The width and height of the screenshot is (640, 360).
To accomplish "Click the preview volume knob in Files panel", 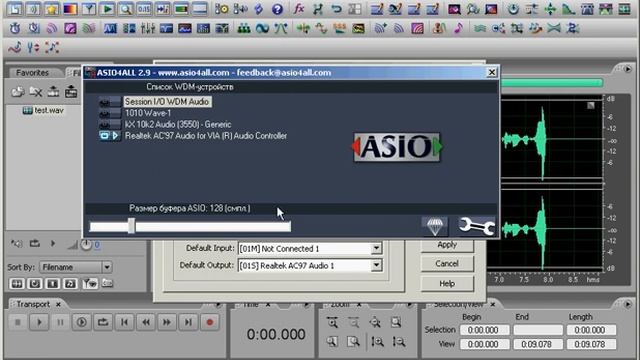I will [86, 244].
